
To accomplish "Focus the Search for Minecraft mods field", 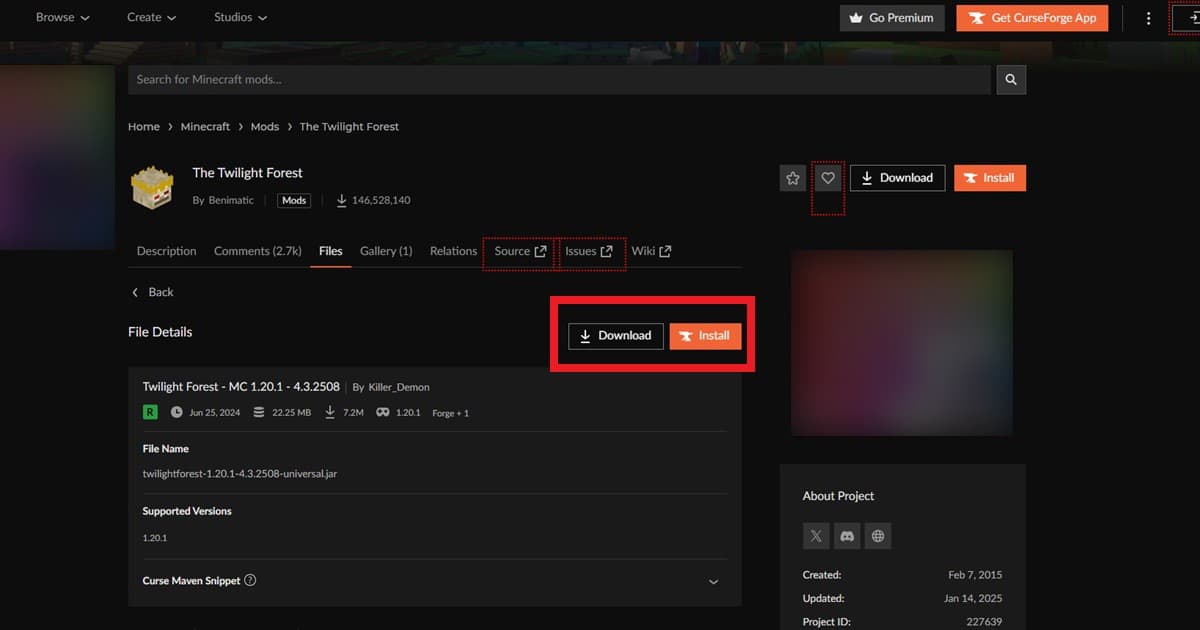I will click(560, 79).
